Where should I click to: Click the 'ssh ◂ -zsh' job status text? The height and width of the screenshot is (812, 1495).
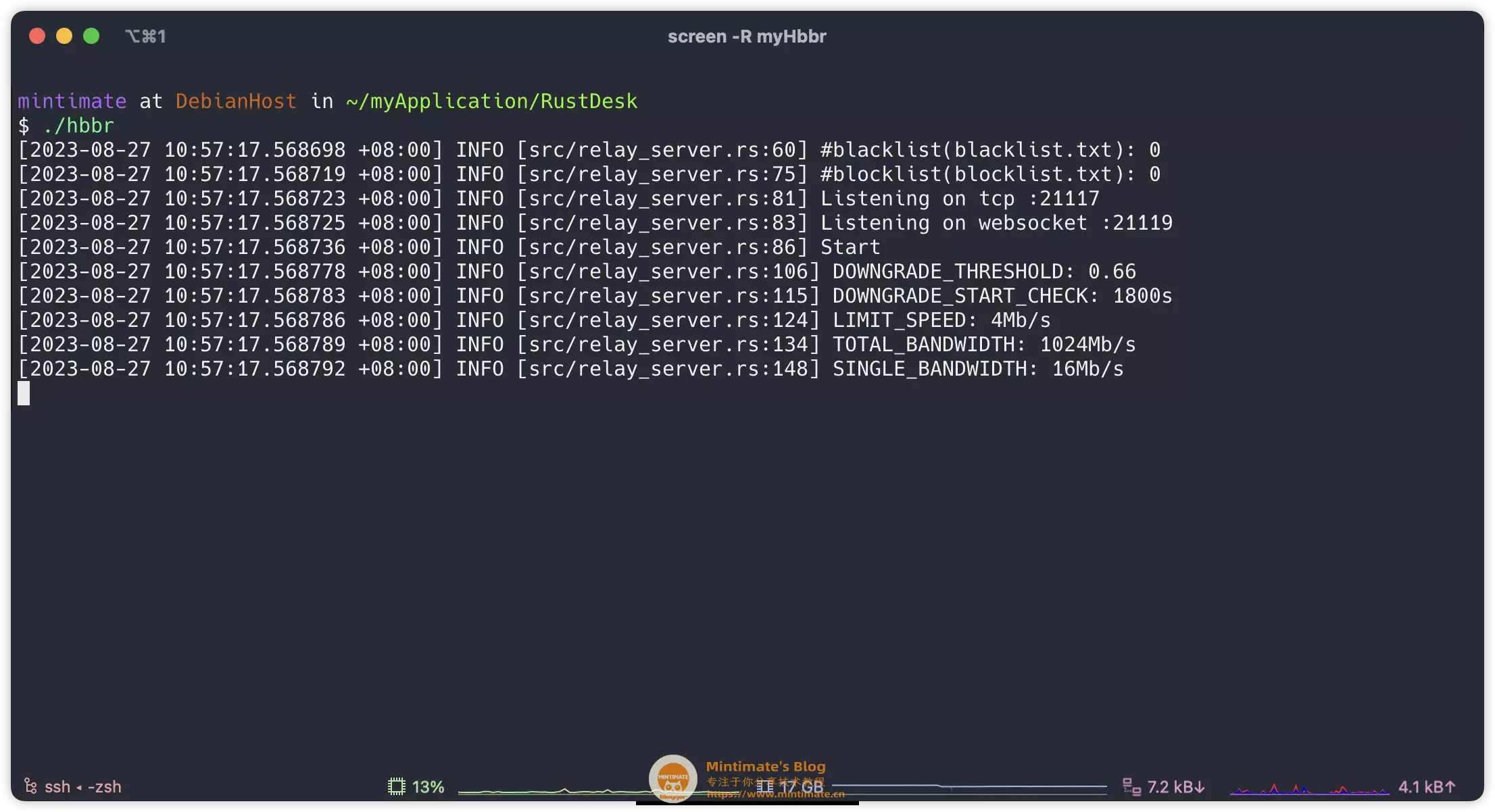[x=83, y=787]
